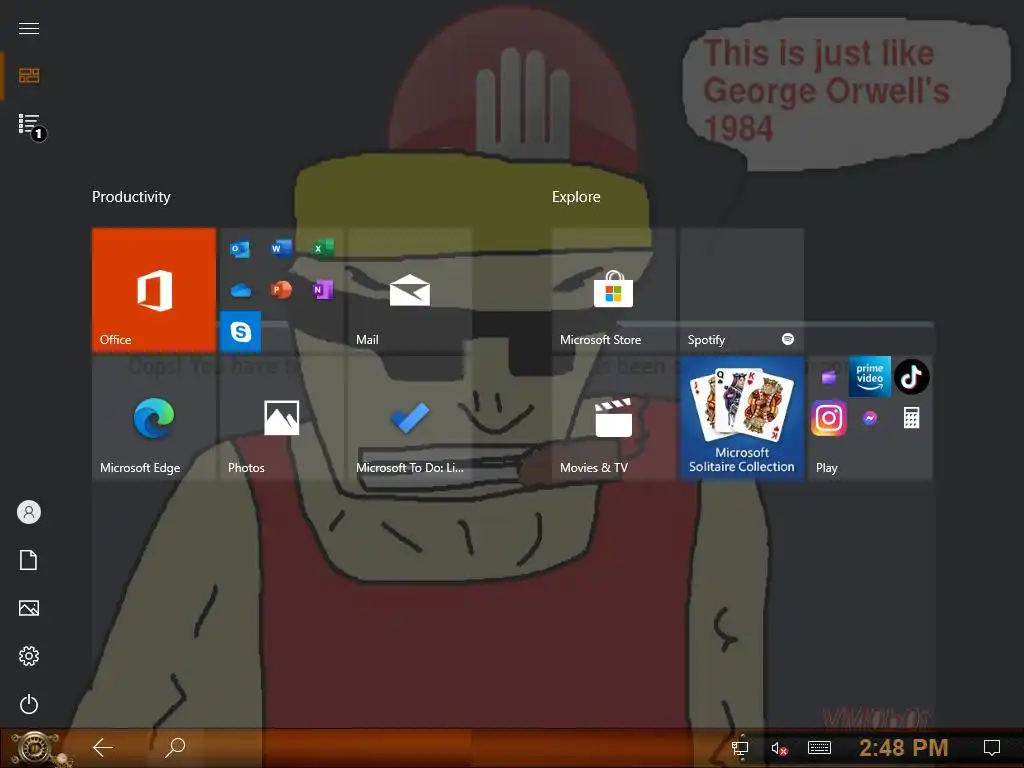This screenshot has width=1024, height=768.
Task: Open Microsoft To Do tile
Action: pos(409,418)
